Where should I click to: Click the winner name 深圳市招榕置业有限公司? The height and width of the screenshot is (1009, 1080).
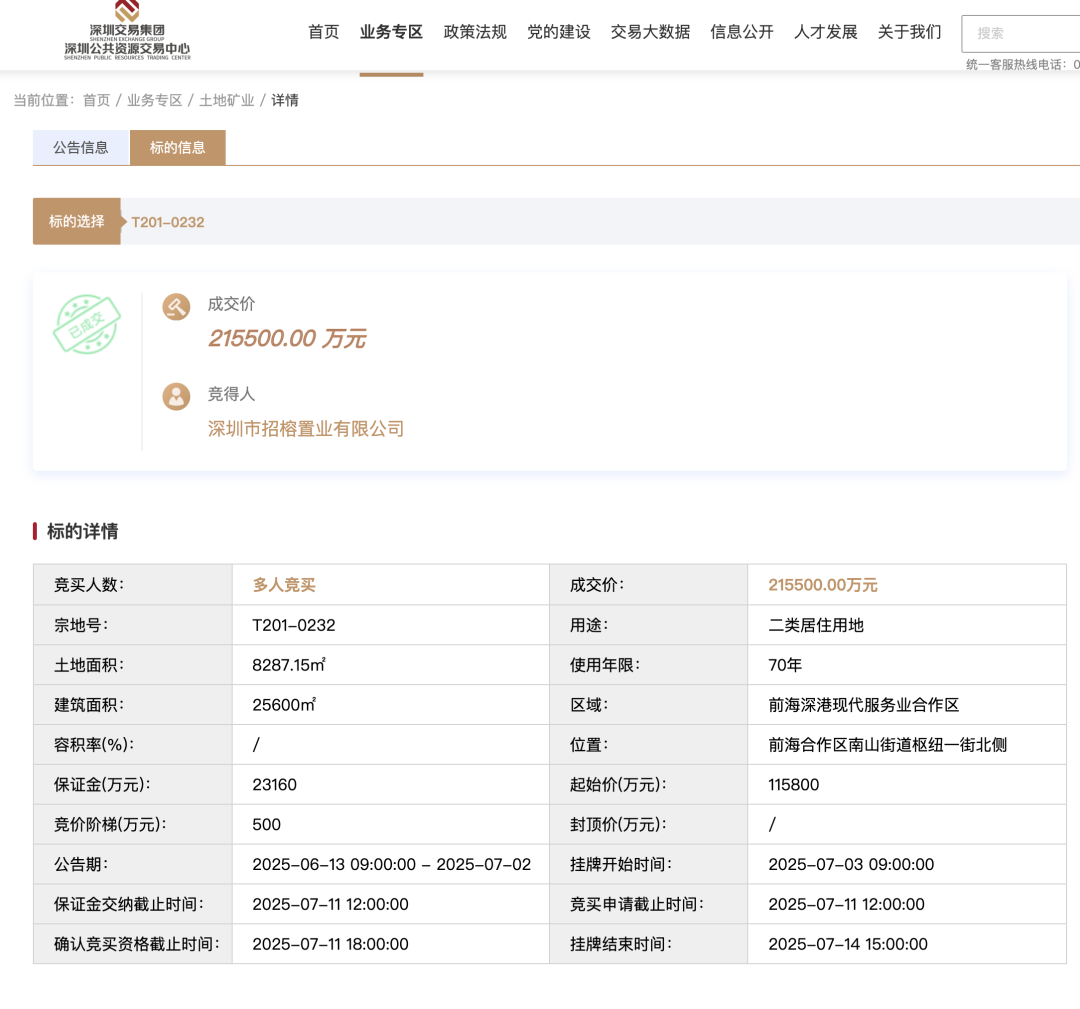click(305, 429)
